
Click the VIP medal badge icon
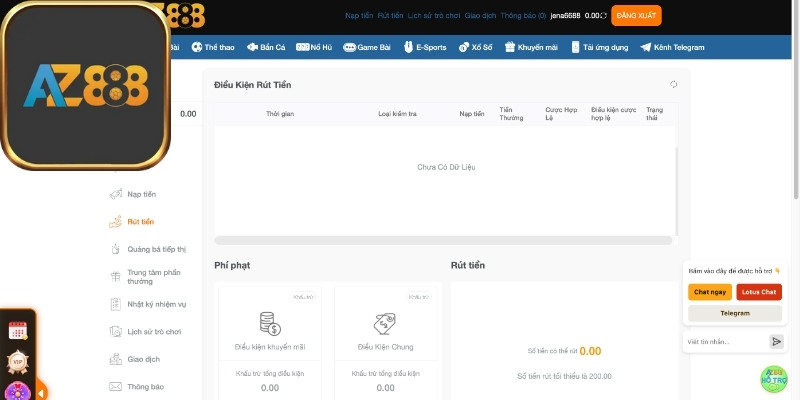click(17, 361)
